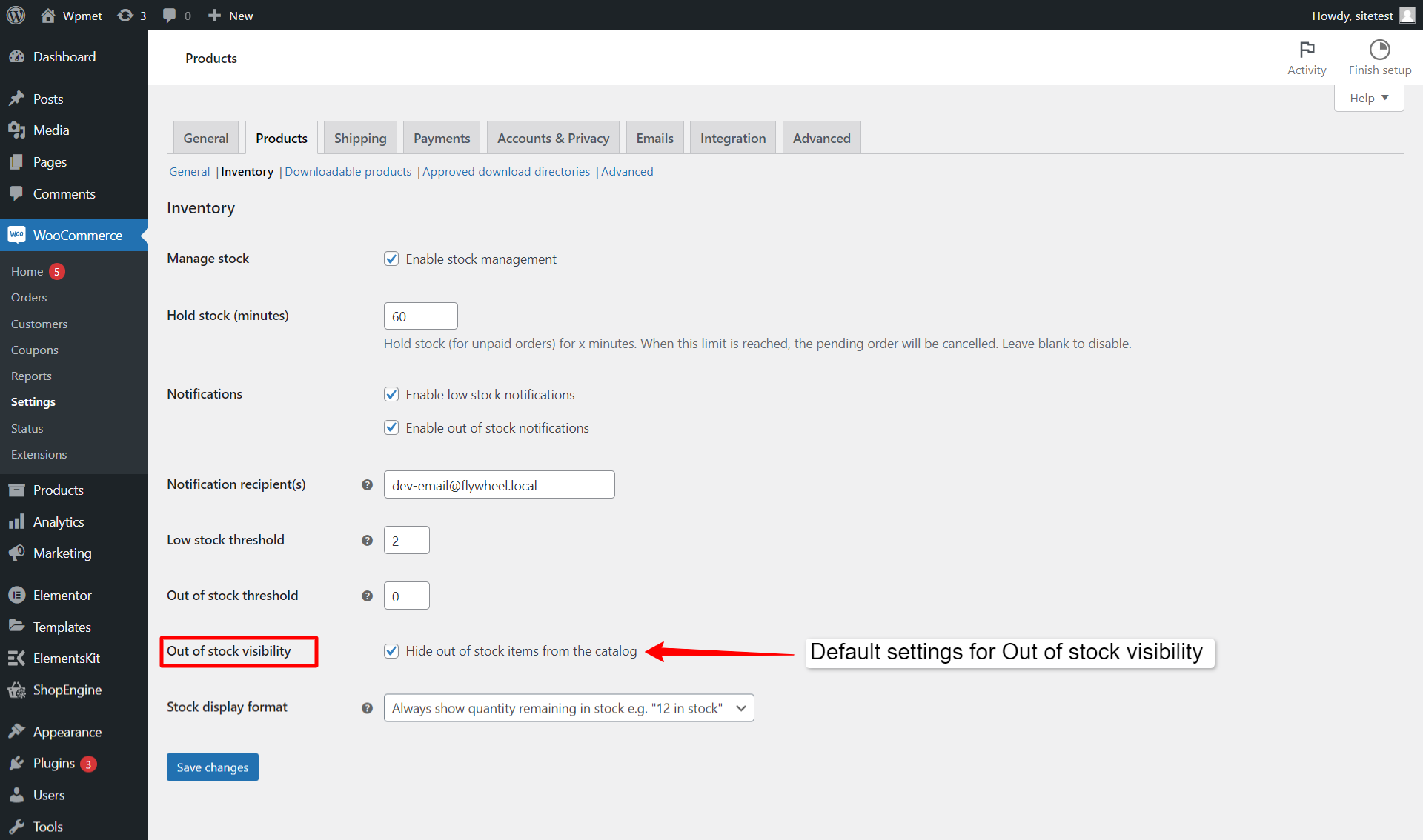The image size is (1423, 840).
Task: Click the ShopEngine sidebar icon
Action: click(17, 690)
